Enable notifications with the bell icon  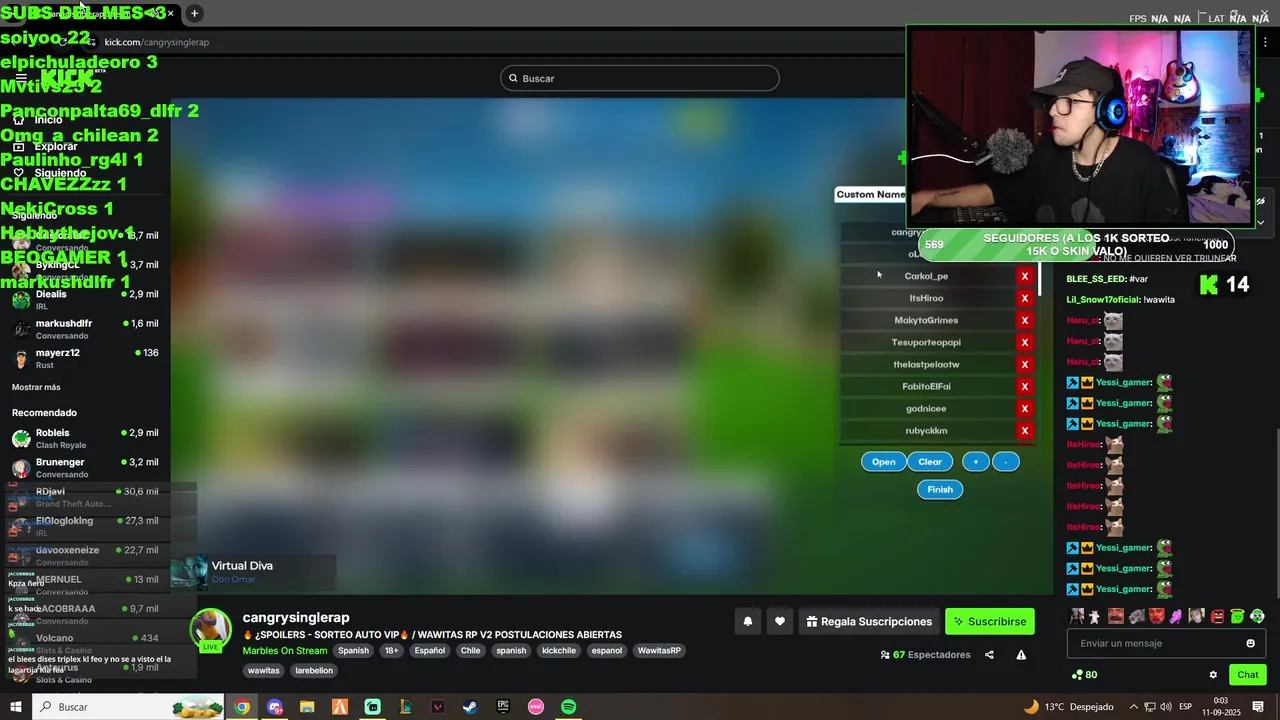[747, 621]
